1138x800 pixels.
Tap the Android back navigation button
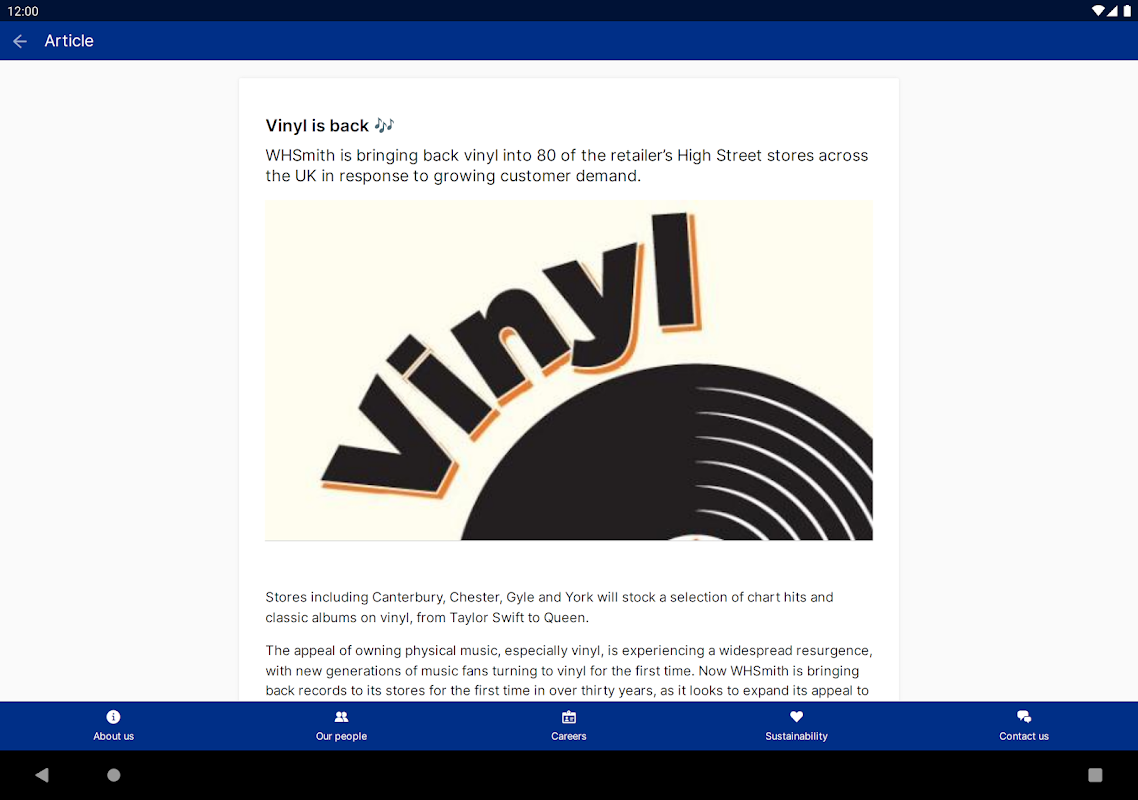click(x=42, y=775)
